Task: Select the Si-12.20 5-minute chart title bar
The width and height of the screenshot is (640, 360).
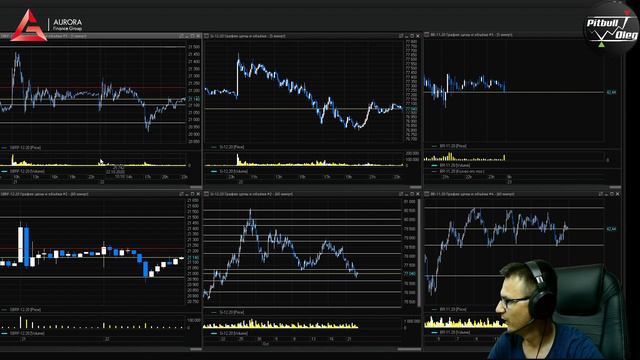Action: pos(312,36)
